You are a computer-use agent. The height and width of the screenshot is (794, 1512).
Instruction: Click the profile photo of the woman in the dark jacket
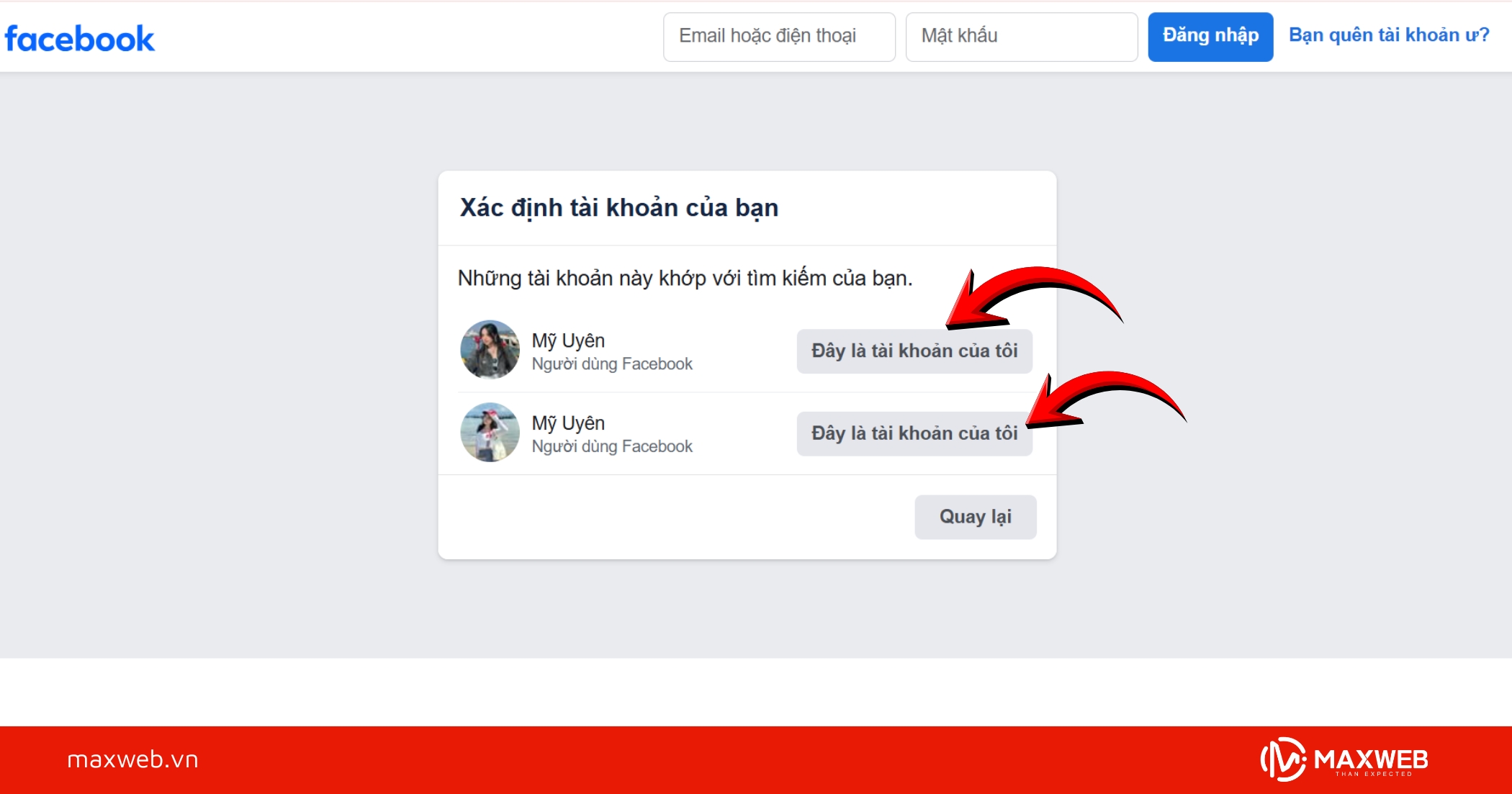(490, 350)
